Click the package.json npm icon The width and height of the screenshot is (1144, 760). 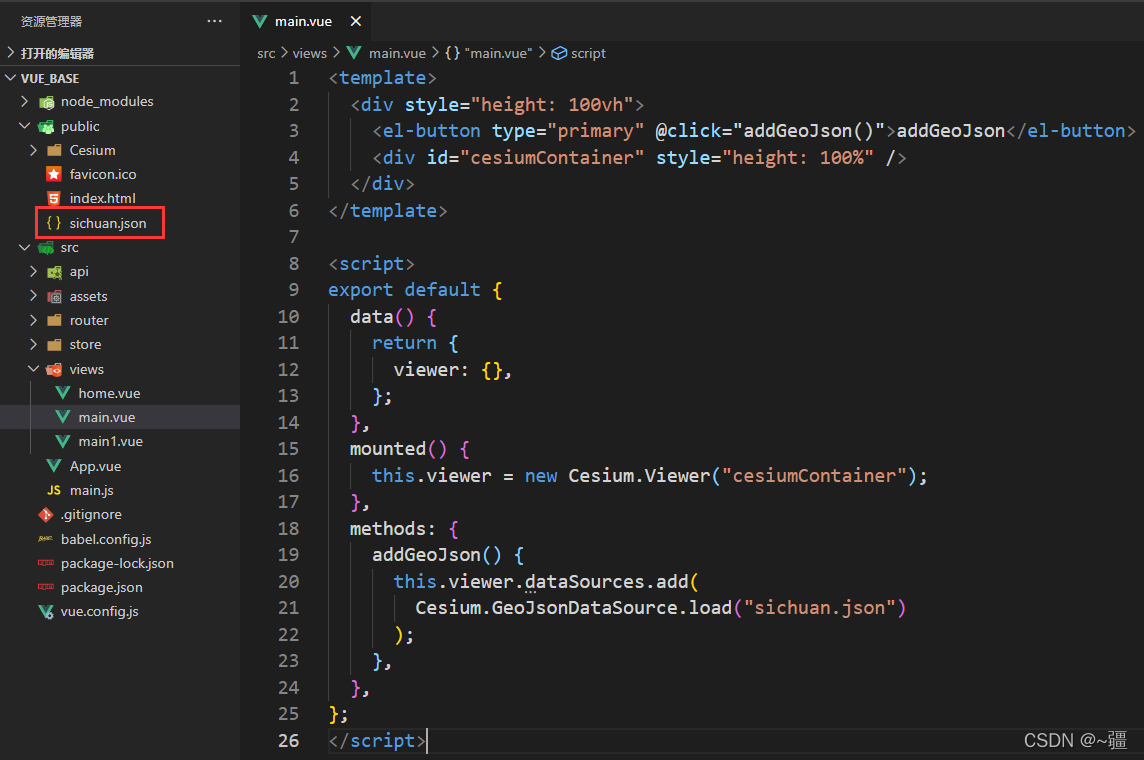tap(46, 586)
